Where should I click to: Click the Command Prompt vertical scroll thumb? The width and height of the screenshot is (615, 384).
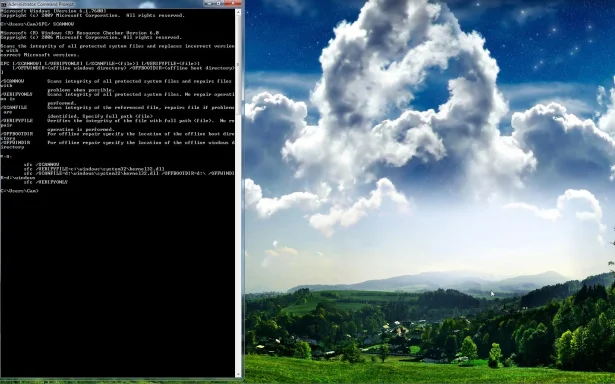(238, 66)
